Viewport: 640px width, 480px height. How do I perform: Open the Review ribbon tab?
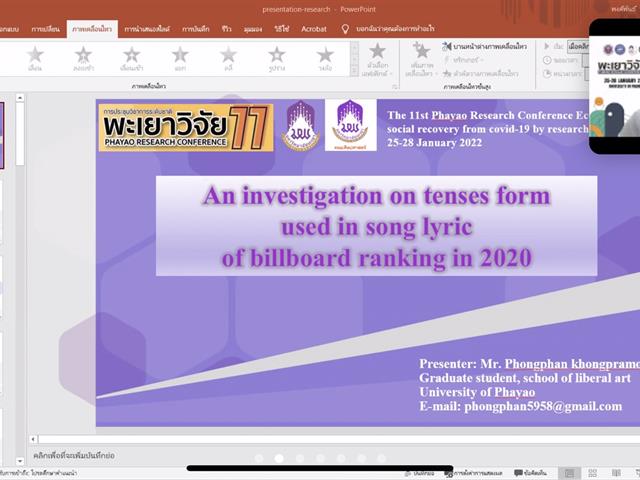[x=227, y=29]
